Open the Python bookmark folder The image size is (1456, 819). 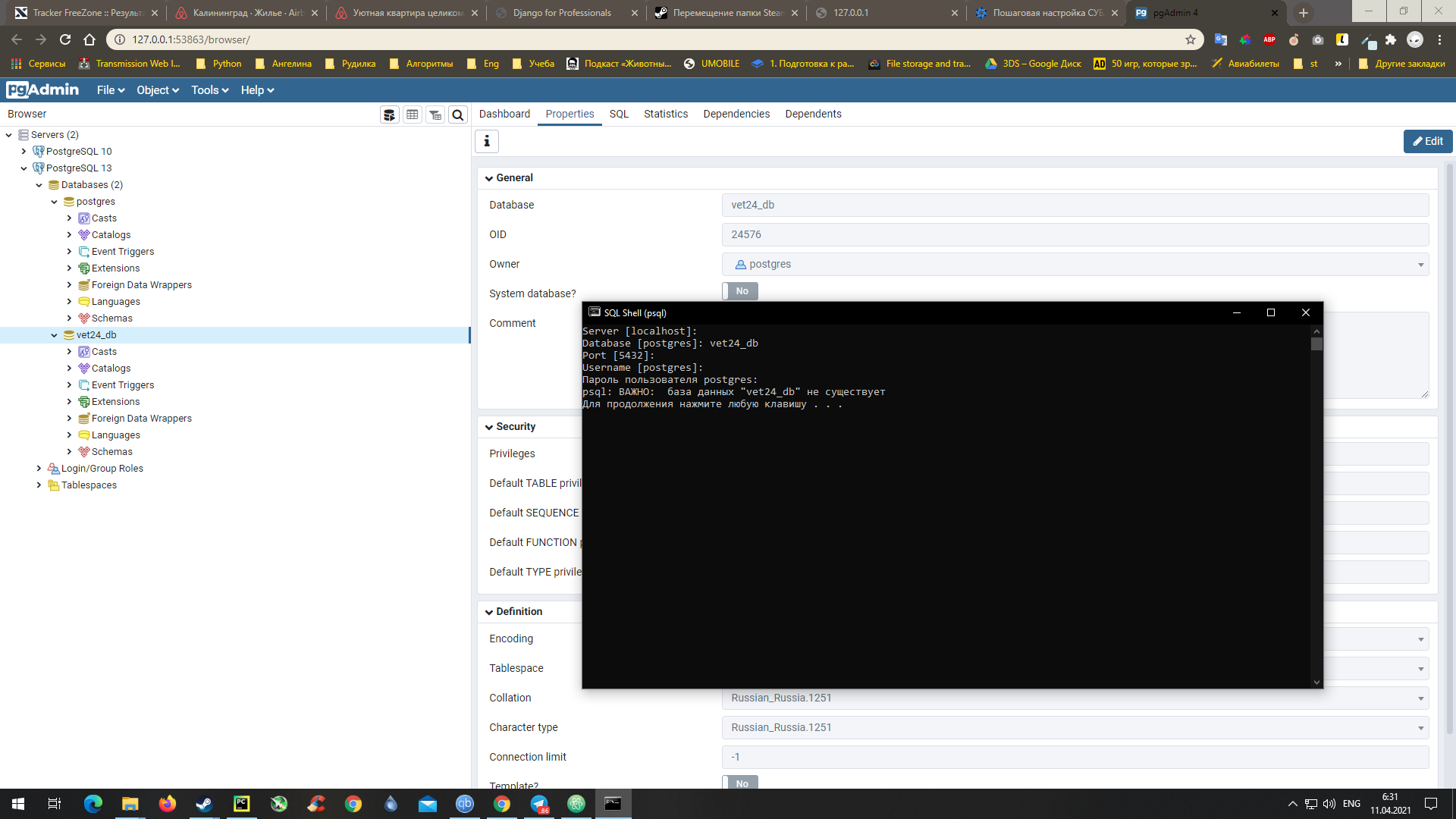219,64
